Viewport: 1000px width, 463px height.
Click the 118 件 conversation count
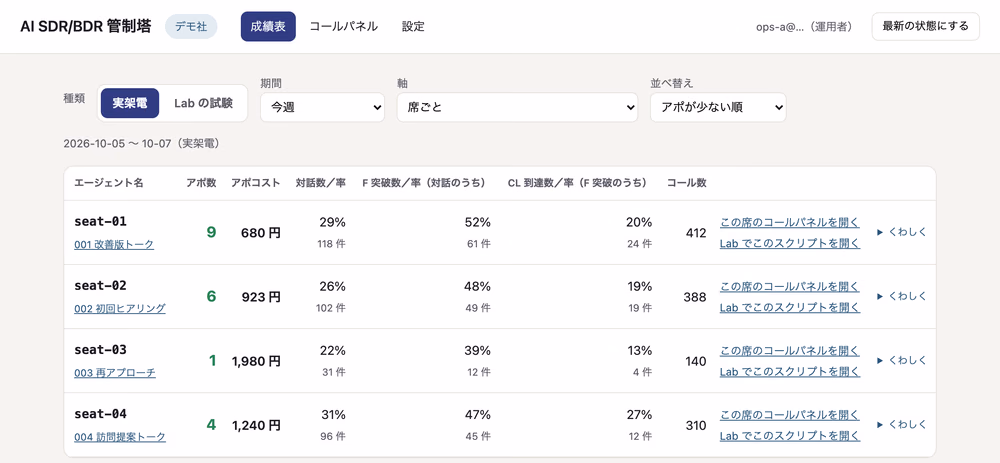[x=332, y=244]
